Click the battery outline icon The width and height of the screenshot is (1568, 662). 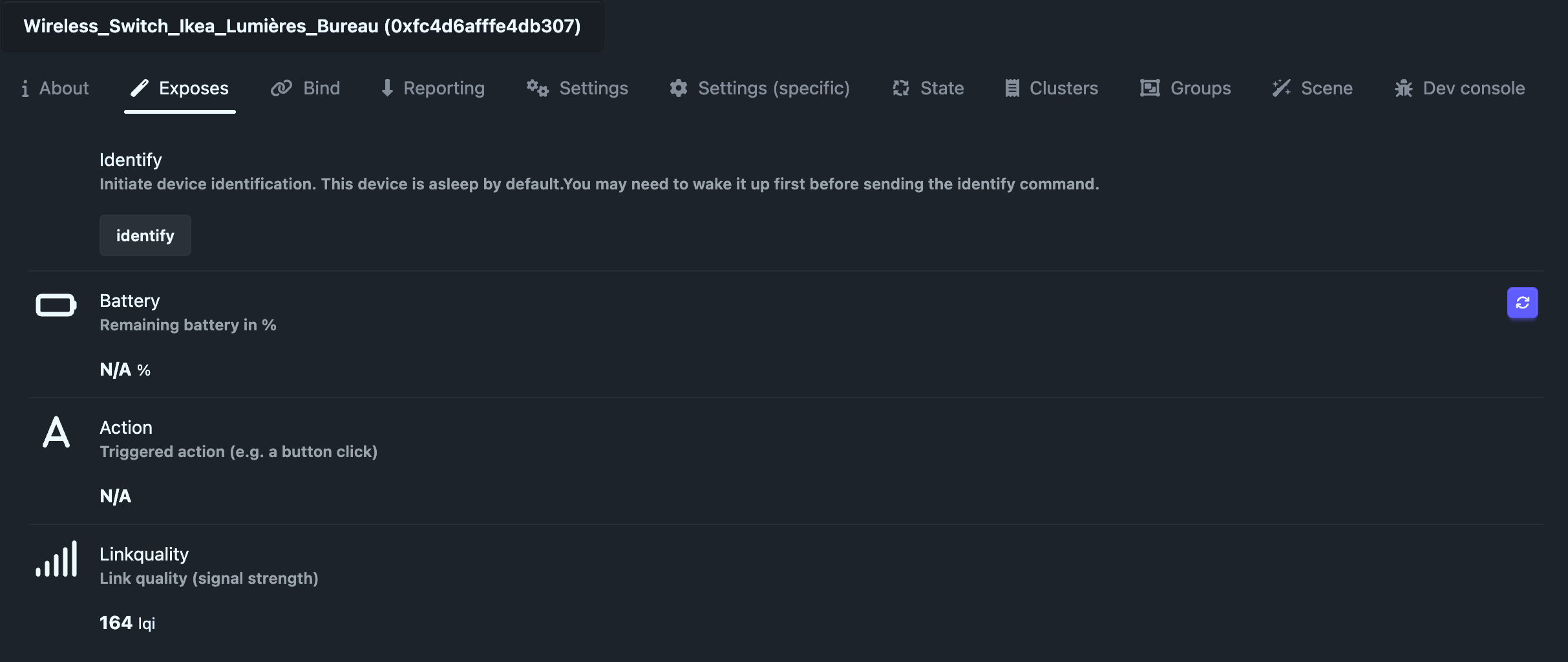click(56, 305)
